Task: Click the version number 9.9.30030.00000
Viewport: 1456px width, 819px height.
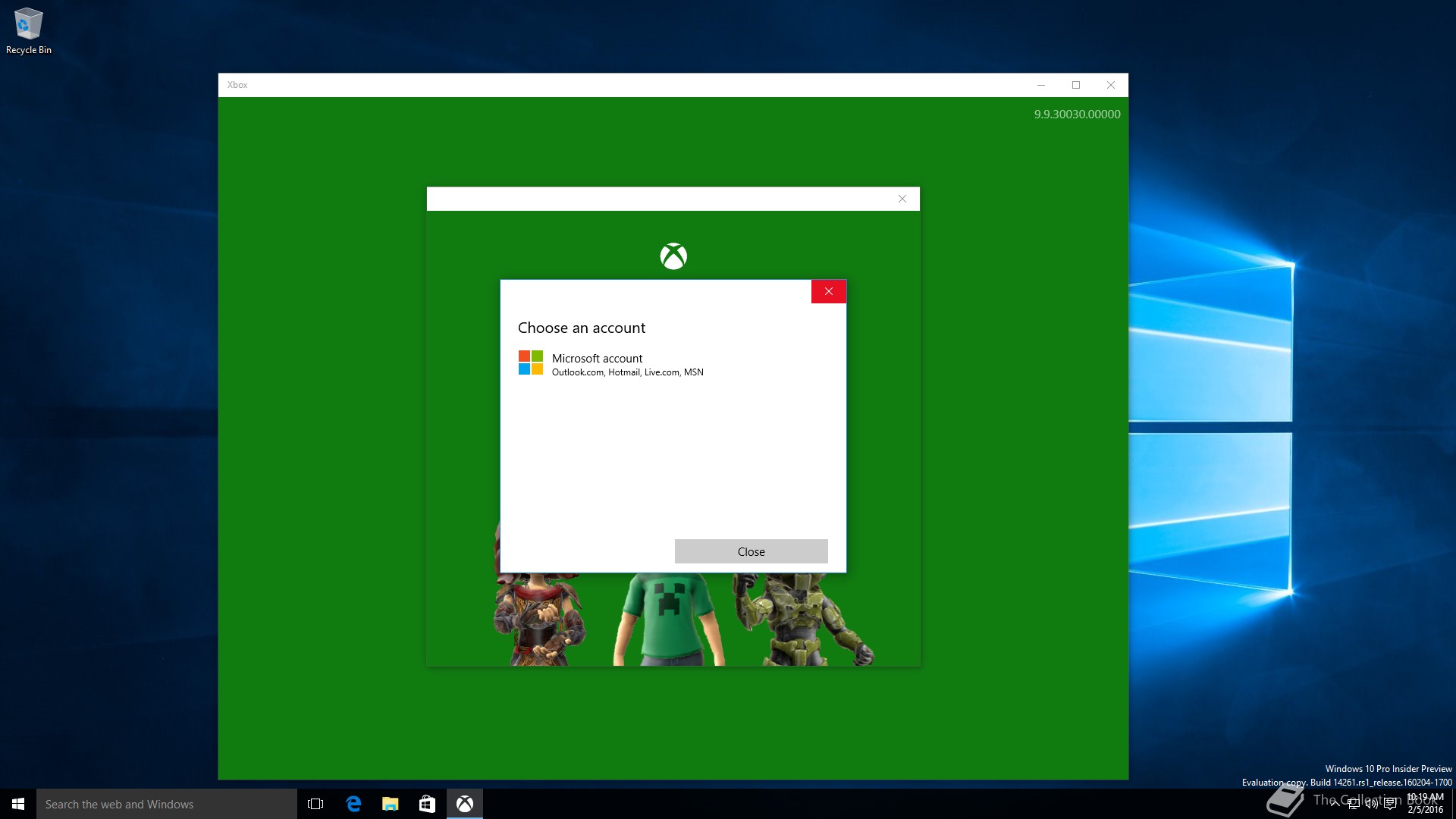Action: [1077, 115]
